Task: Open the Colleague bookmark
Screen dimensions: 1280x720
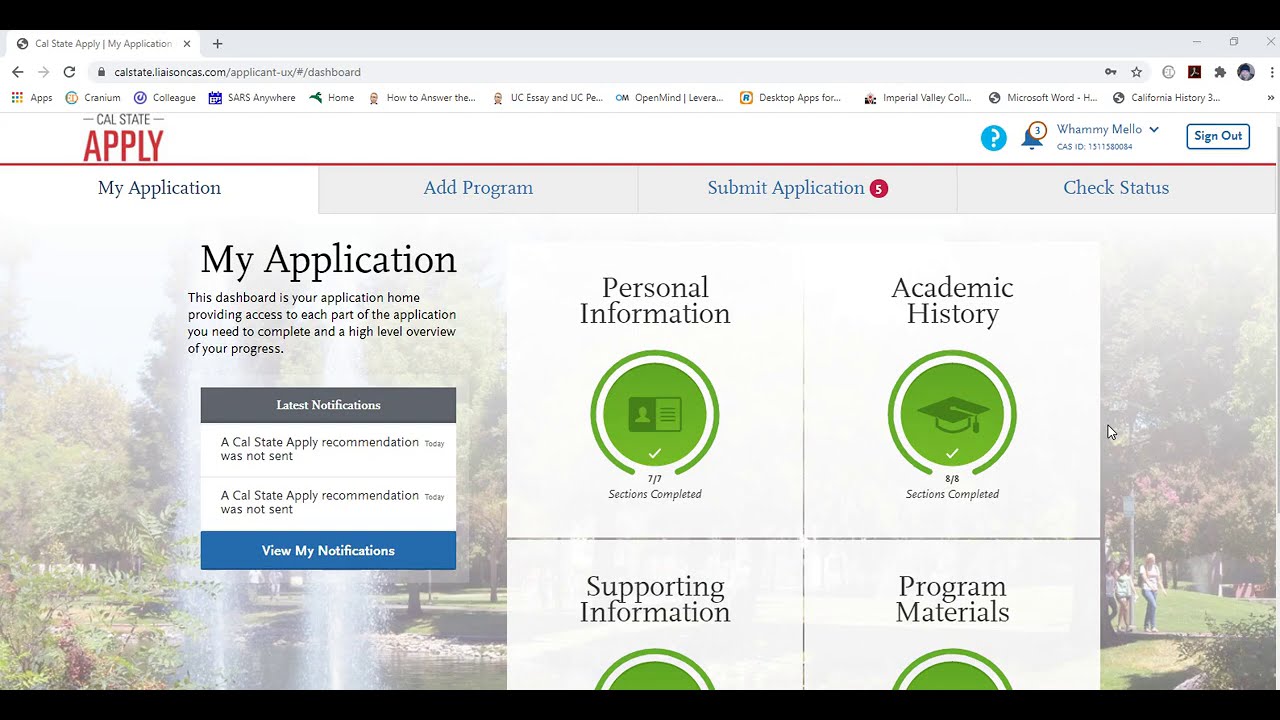Action: [x=165, y=98]
